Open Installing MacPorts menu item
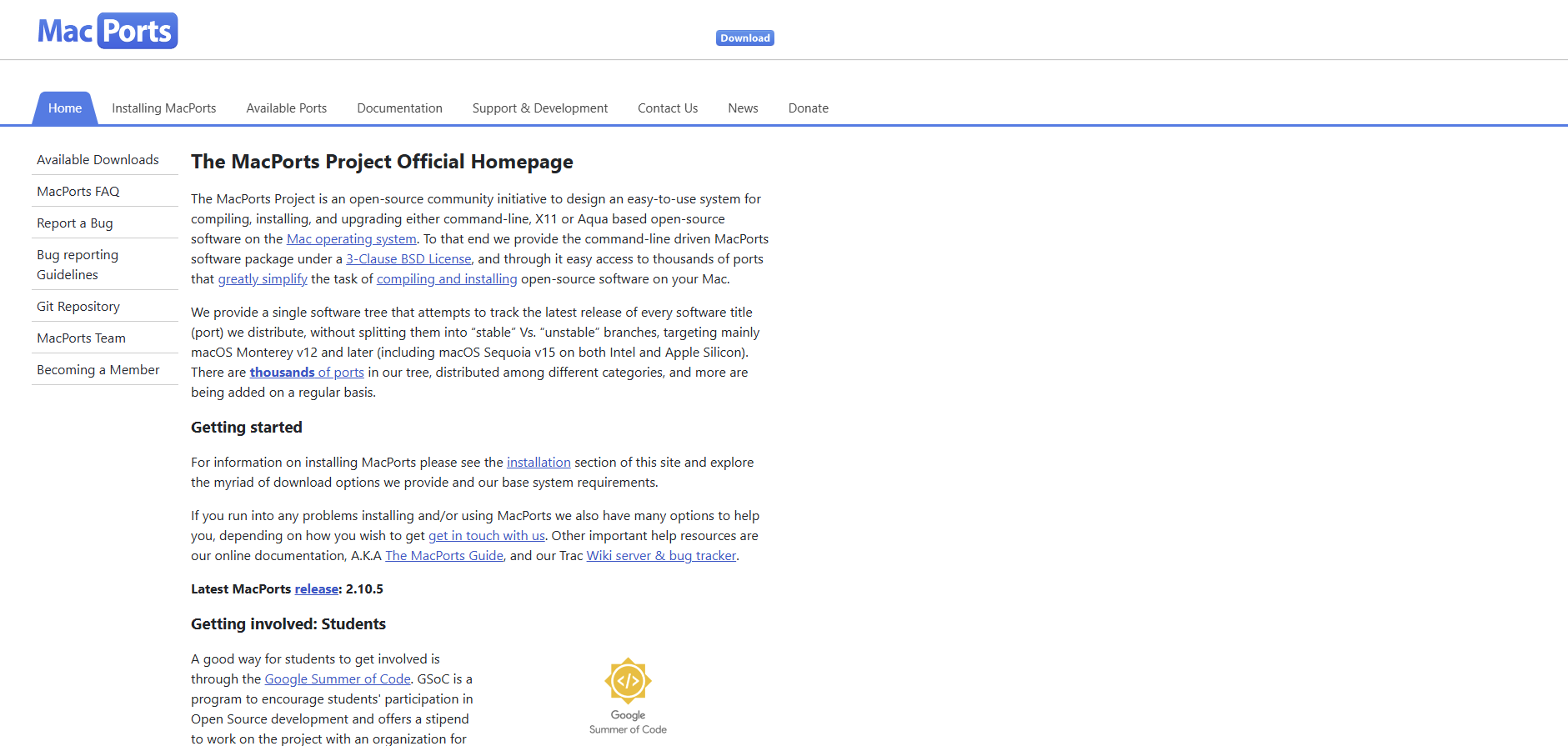This screenshot has height=746, width=1568. pos(164,108)
